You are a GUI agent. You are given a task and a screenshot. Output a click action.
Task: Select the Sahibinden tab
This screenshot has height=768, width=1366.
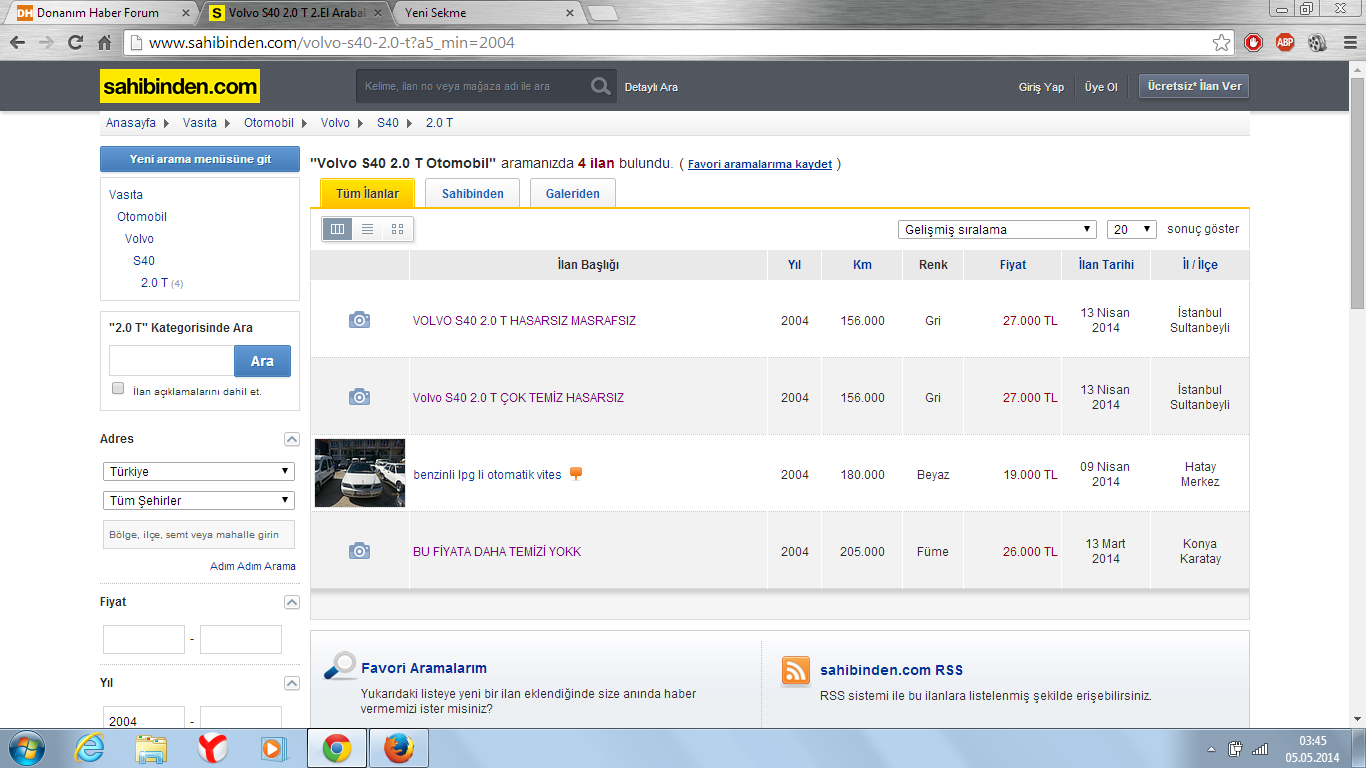[x=473, y=193]
